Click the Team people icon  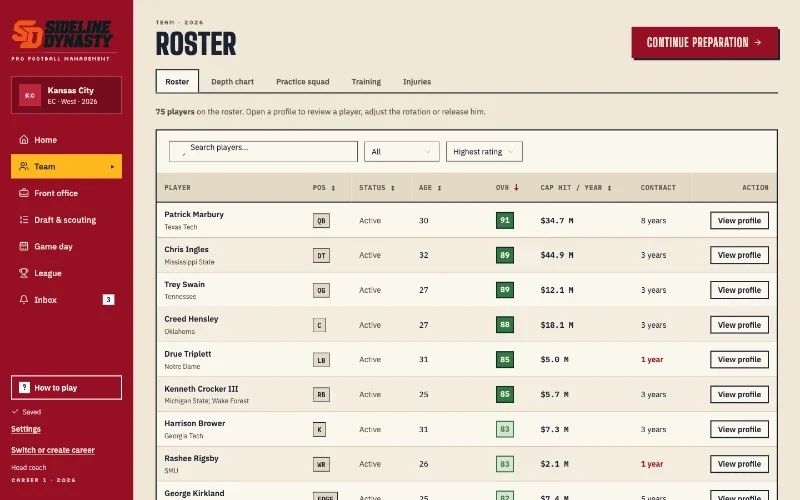coord(23,166)
